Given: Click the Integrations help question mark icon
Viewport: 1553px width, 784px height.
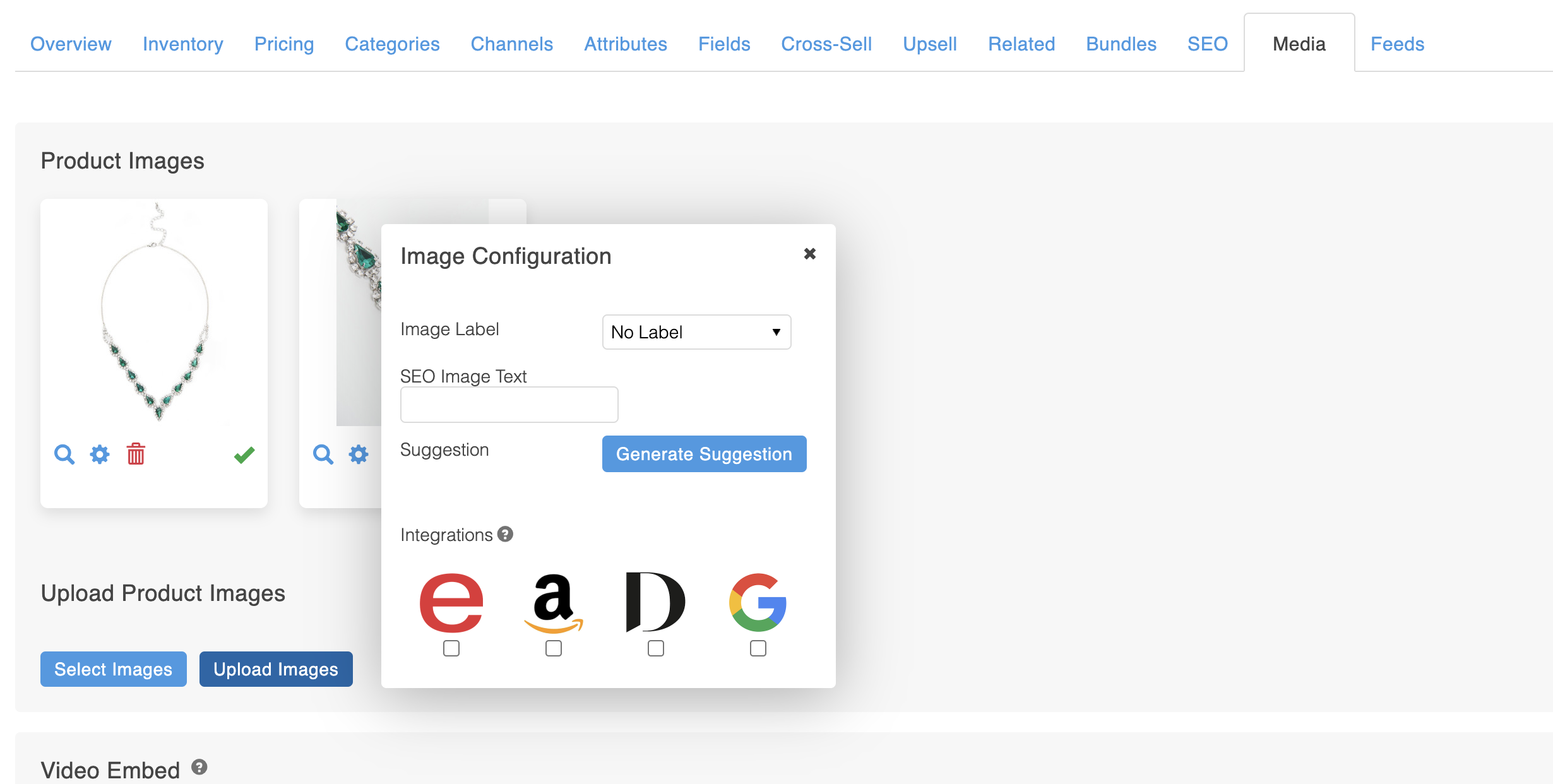Looking at the screenshot, I should [505, 535].
